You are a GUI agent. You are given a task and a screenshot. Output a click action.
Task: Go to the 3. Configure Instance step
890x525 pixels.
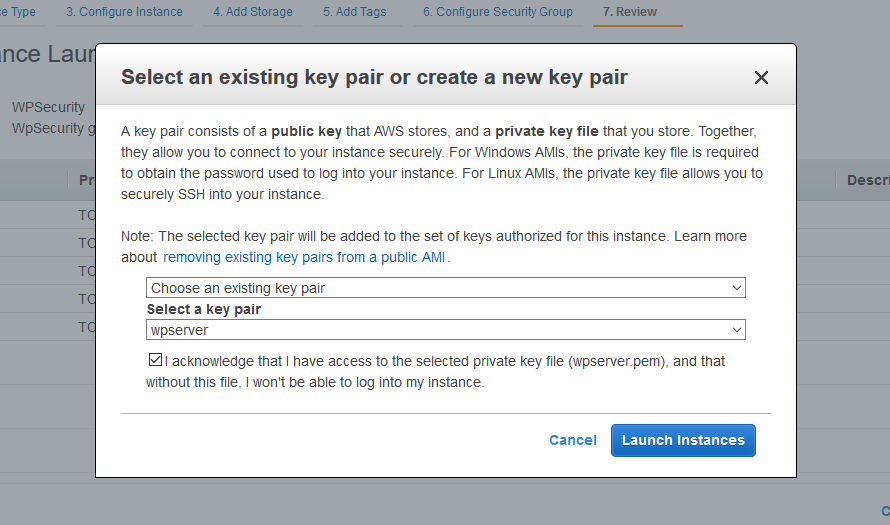pos(124,12)
